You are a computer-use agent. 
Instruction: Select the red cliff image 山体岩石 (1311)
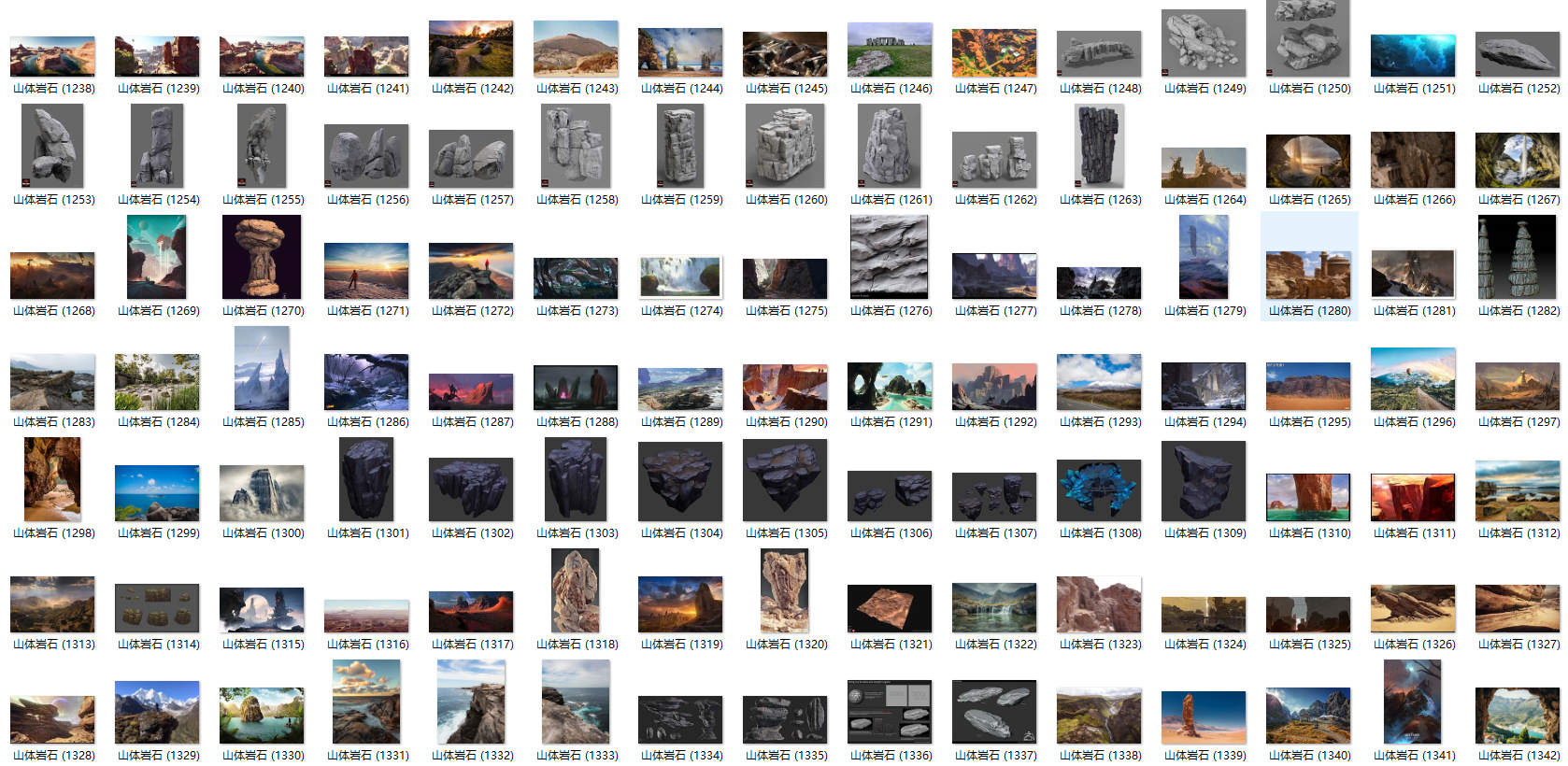click(1413, 496)
